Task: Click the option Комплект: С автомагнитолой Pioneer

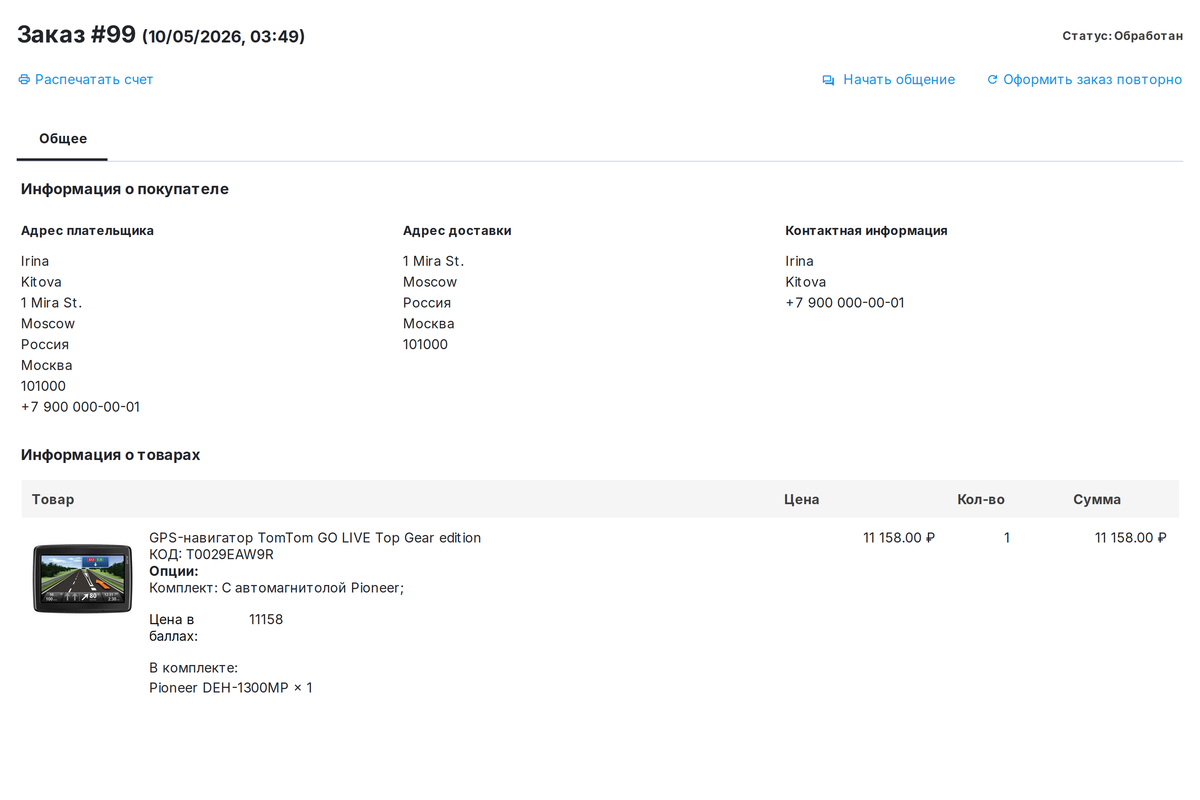Action: click(x=276, y=589)
